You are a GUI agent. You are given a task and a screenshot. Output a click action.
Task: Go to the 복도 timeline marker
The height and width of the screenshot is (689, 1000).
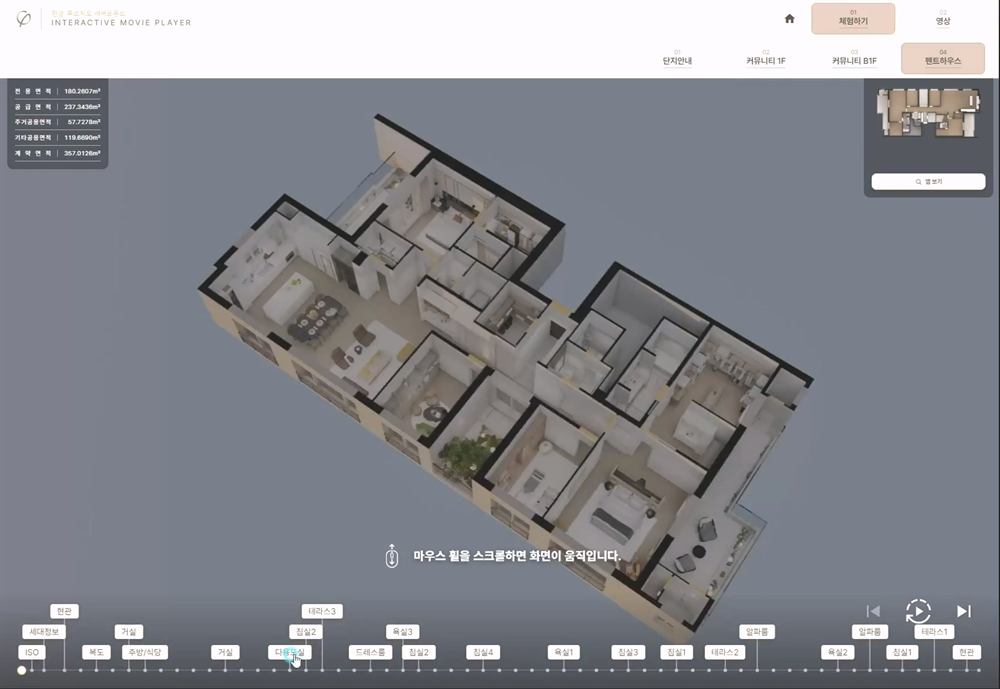pyautogui.click(x=96, y=652)
